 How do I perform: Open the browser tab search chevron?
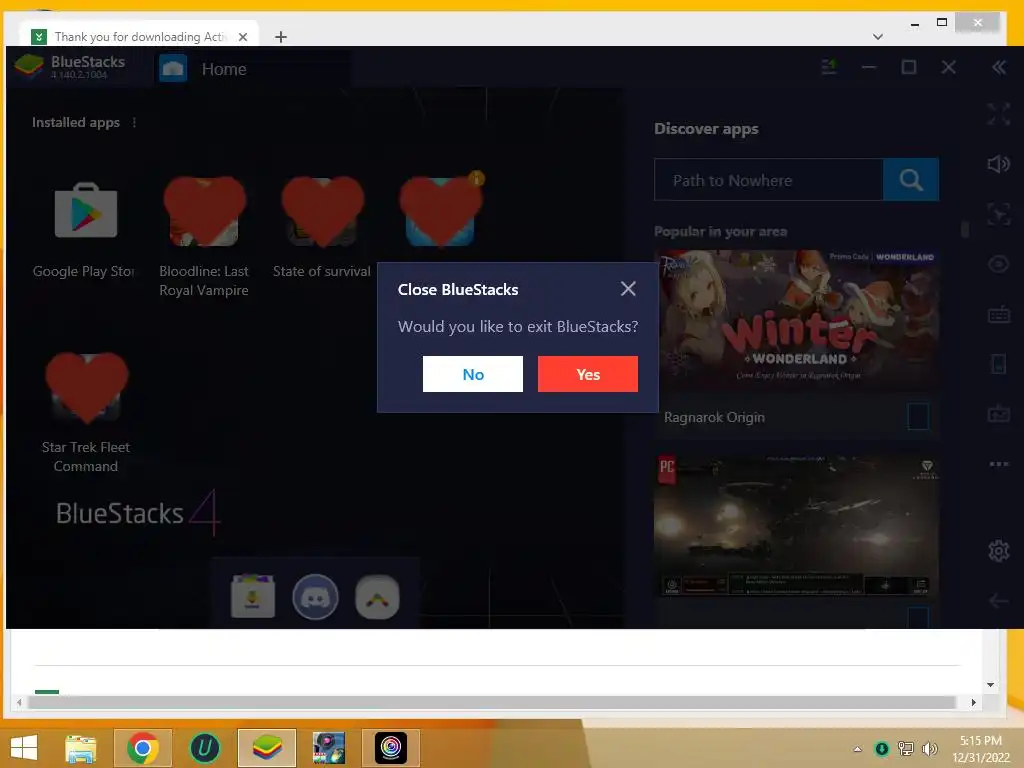pyautogui.click(x=878, y=37)
